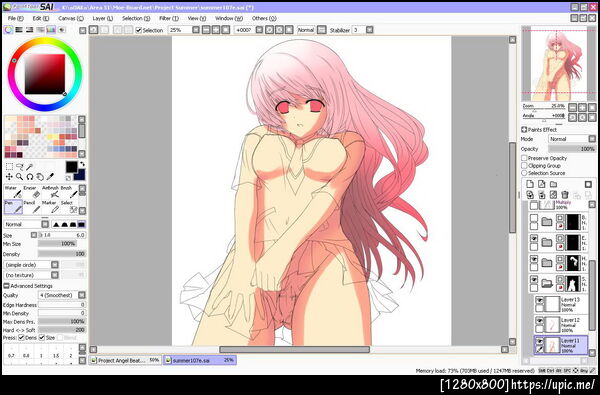Choose the Brush tool
This screenshot has width=600, height=395.
tap(69, 192)
